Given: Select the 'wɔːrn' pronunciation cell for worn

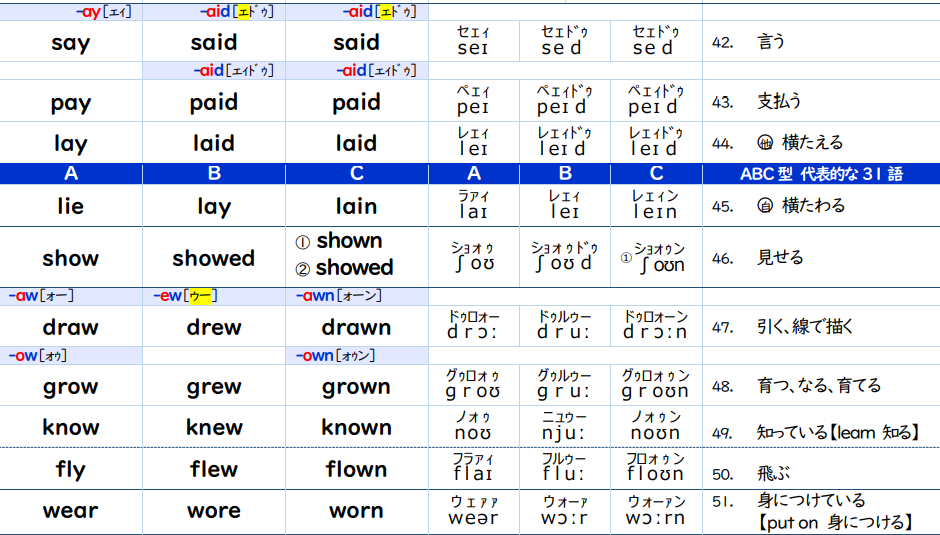Looking at the screenshot, I should click(x=655, y=511).
